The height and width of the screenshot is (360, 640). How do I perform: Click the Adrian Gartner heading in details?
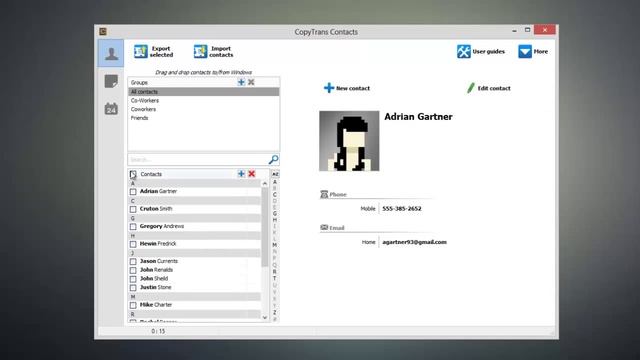point(418,117)
